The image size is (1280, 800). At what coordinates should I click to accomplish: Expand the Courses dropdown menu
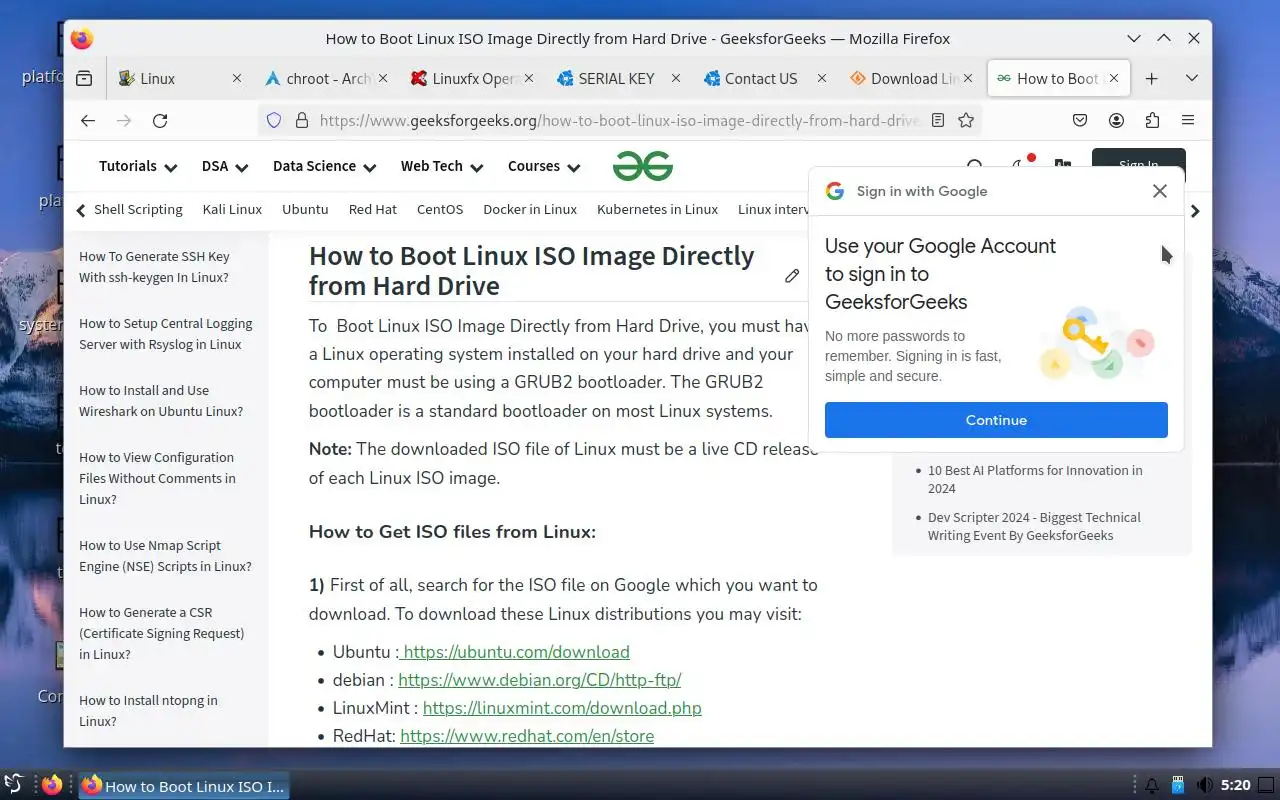coord(544,166)
